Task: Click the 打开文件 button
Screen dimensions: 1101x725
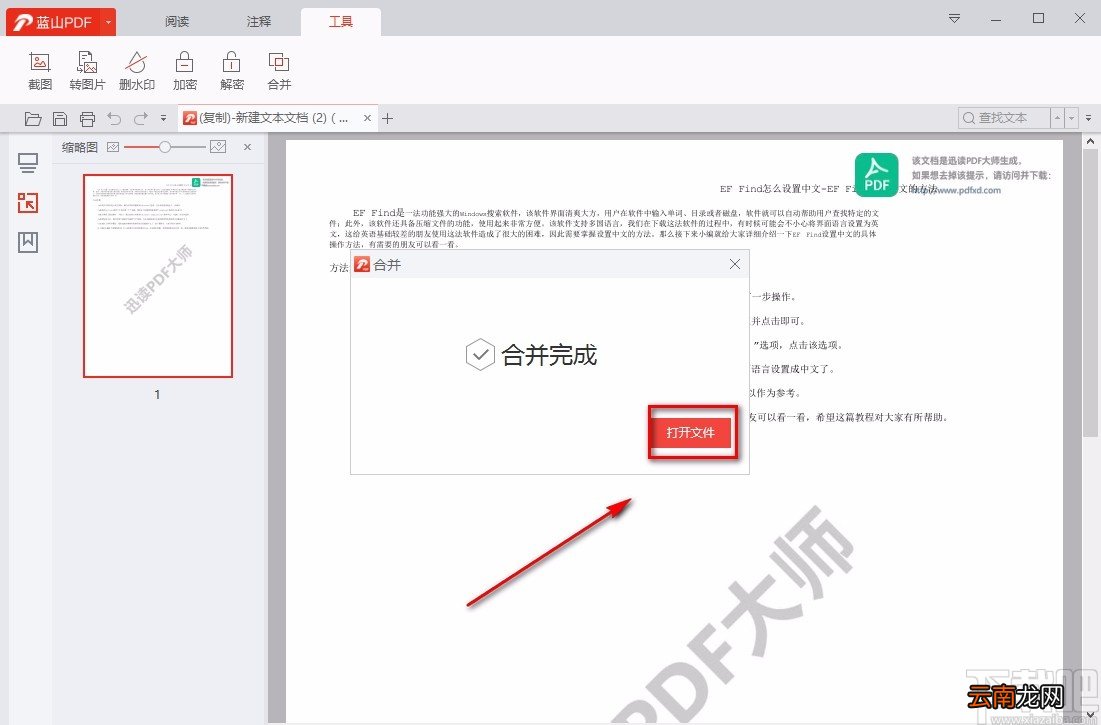Action: click(690, 432)
